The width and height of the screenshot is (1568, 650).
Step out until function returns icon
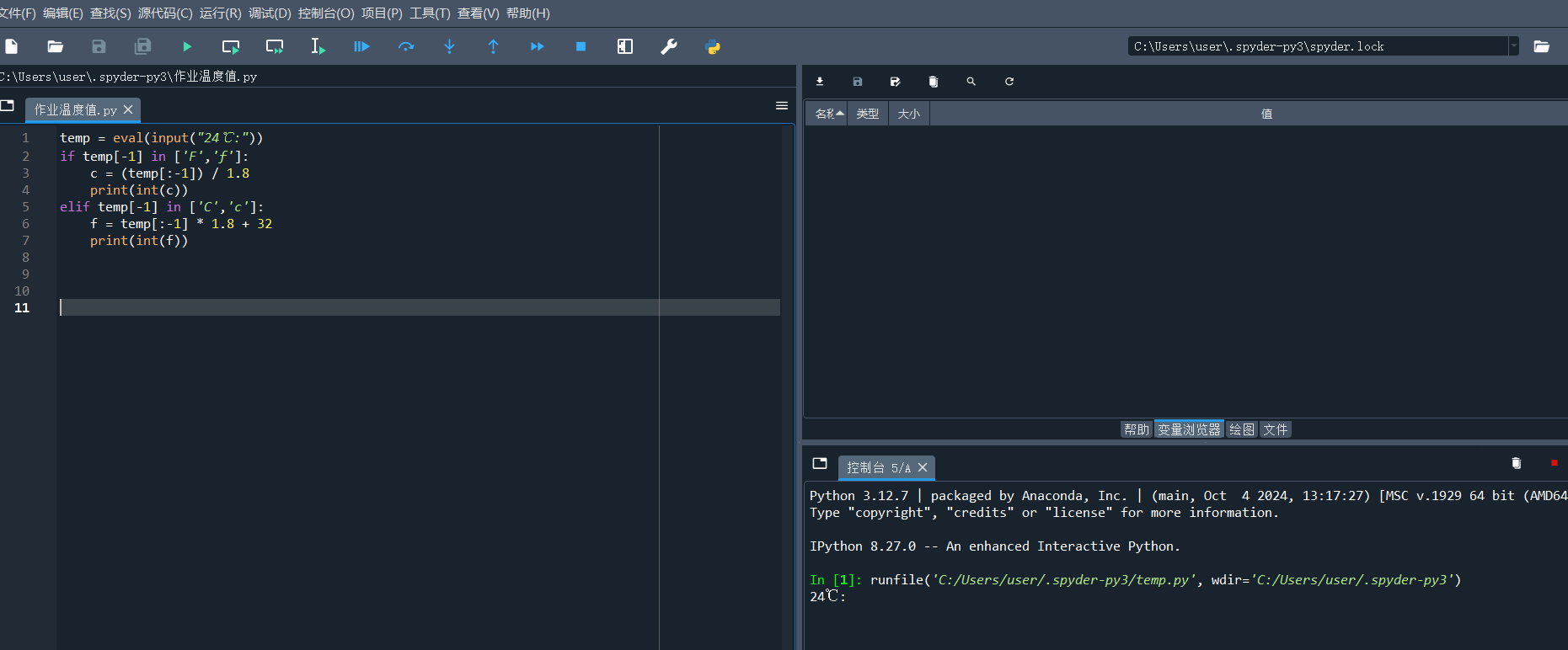point(494,46)
